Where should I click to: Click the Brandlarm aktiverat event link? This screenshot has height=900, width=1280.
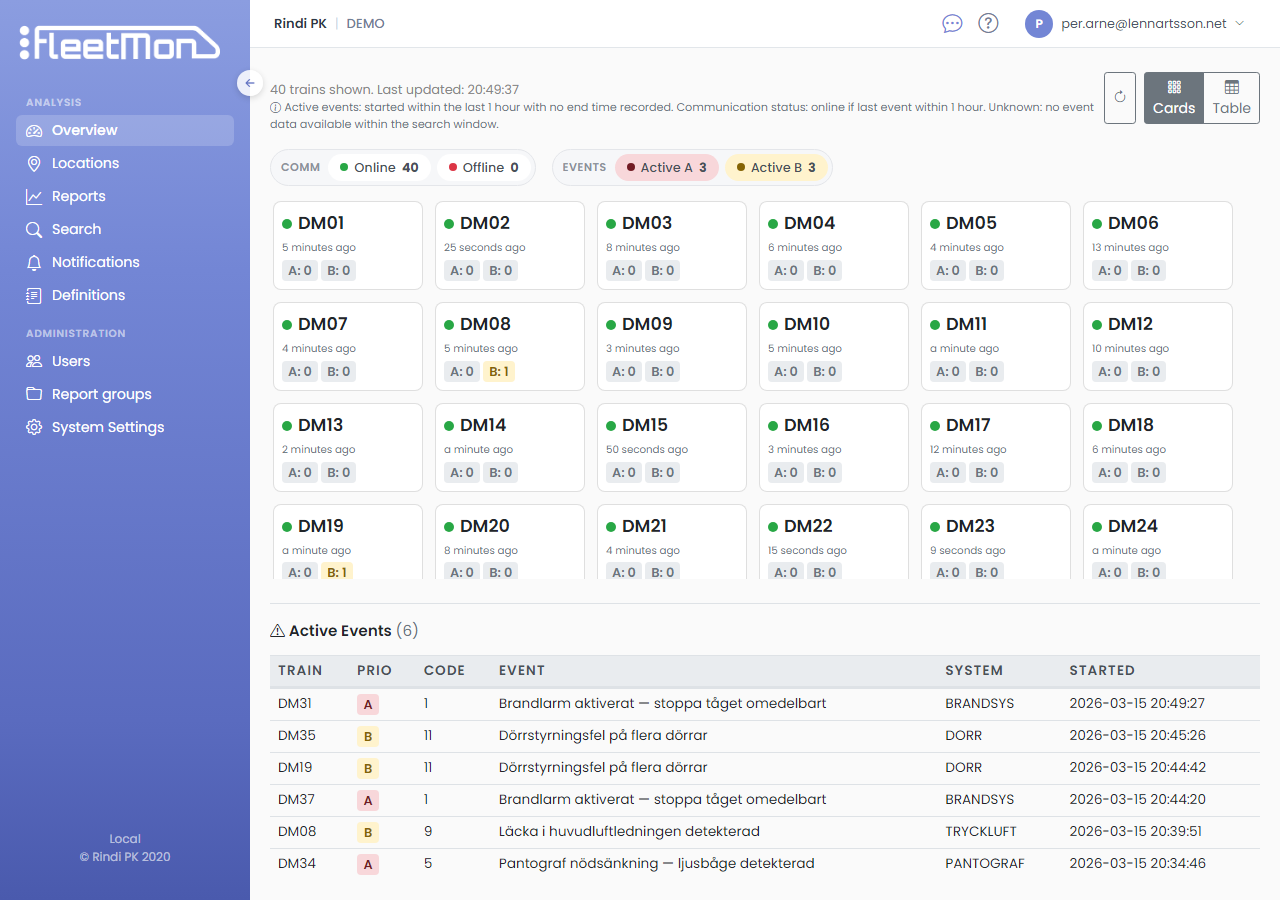click(663, 703)
